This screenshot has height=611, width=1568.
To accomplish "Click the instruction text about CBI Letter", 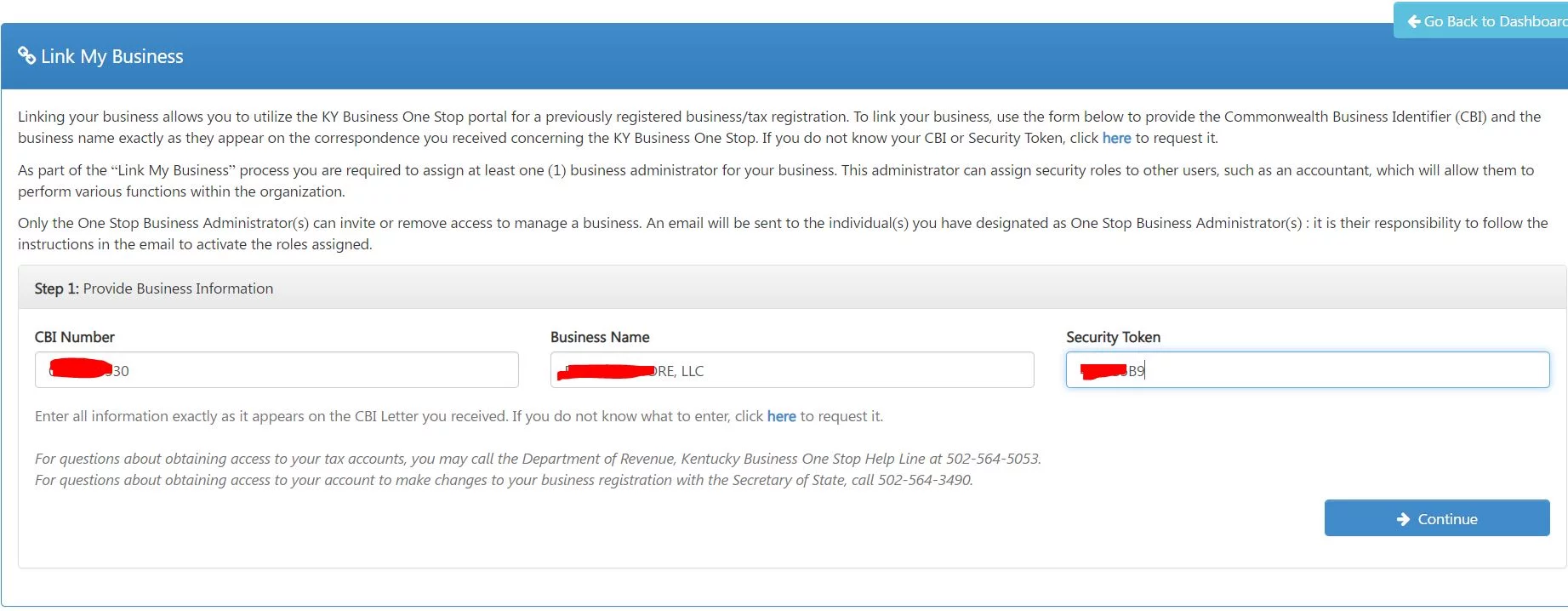I will point(459,416).
